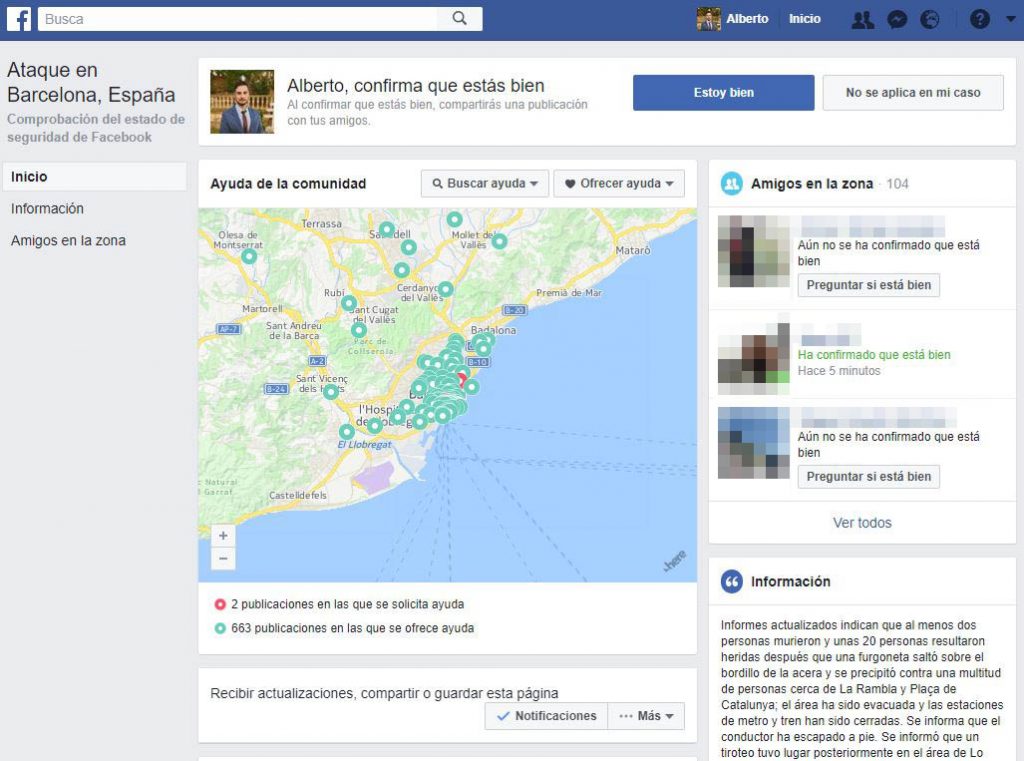Toggle the Notificaciones button

547,716
